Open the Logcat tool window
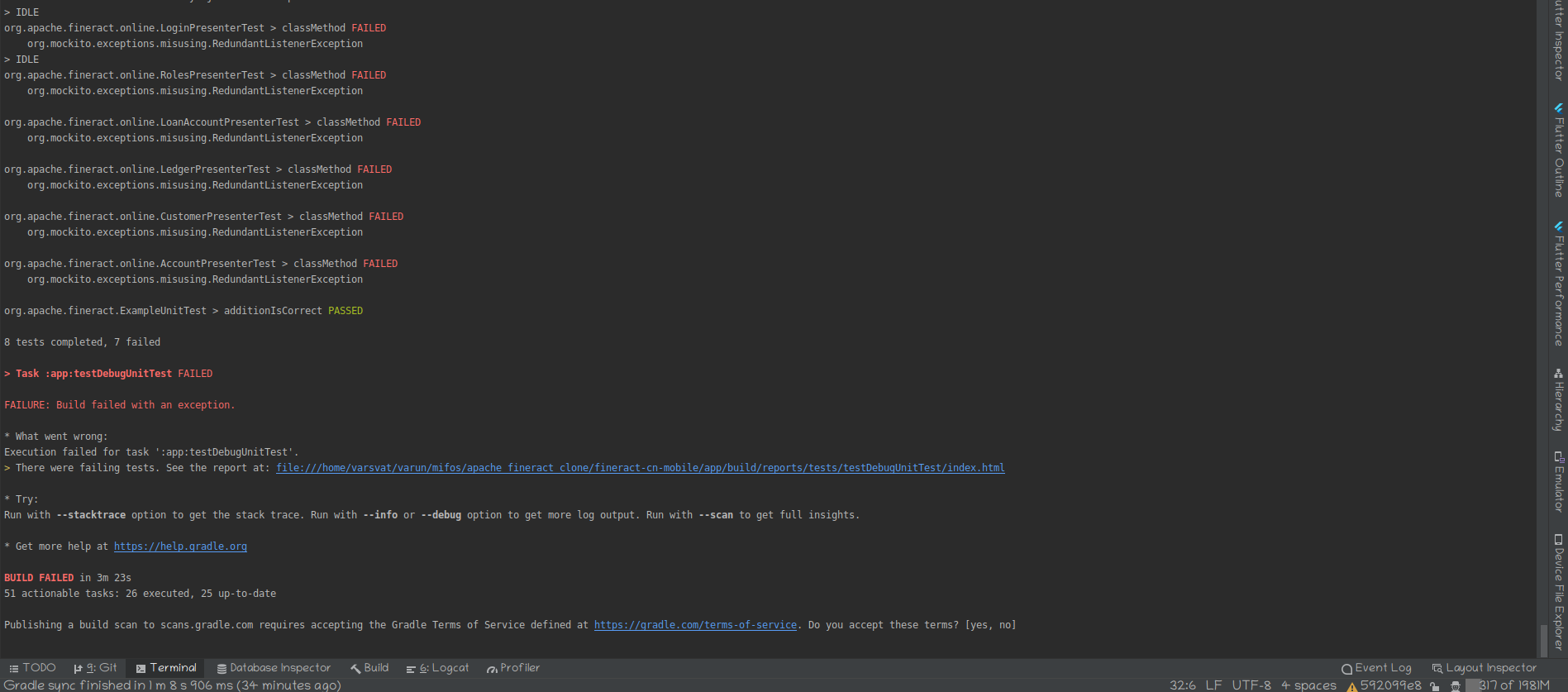The image size is (1568, 692). (437, 668)
